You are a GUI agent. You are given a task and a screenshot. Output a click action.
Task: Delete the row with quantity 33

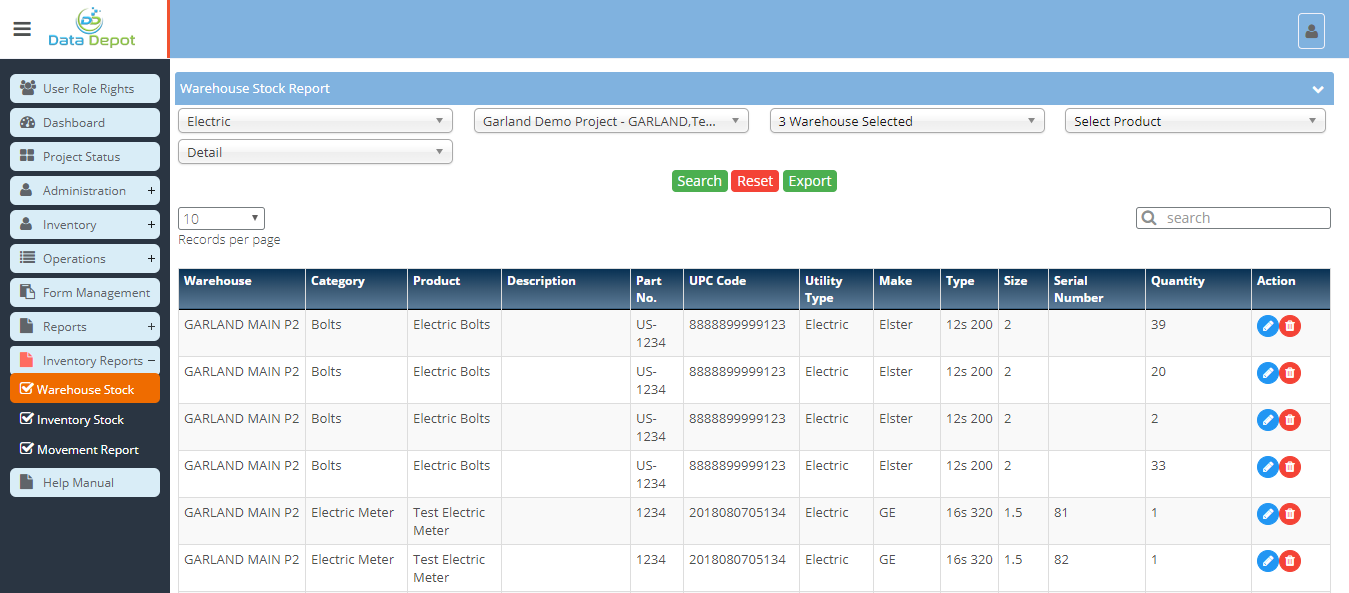1290,467
